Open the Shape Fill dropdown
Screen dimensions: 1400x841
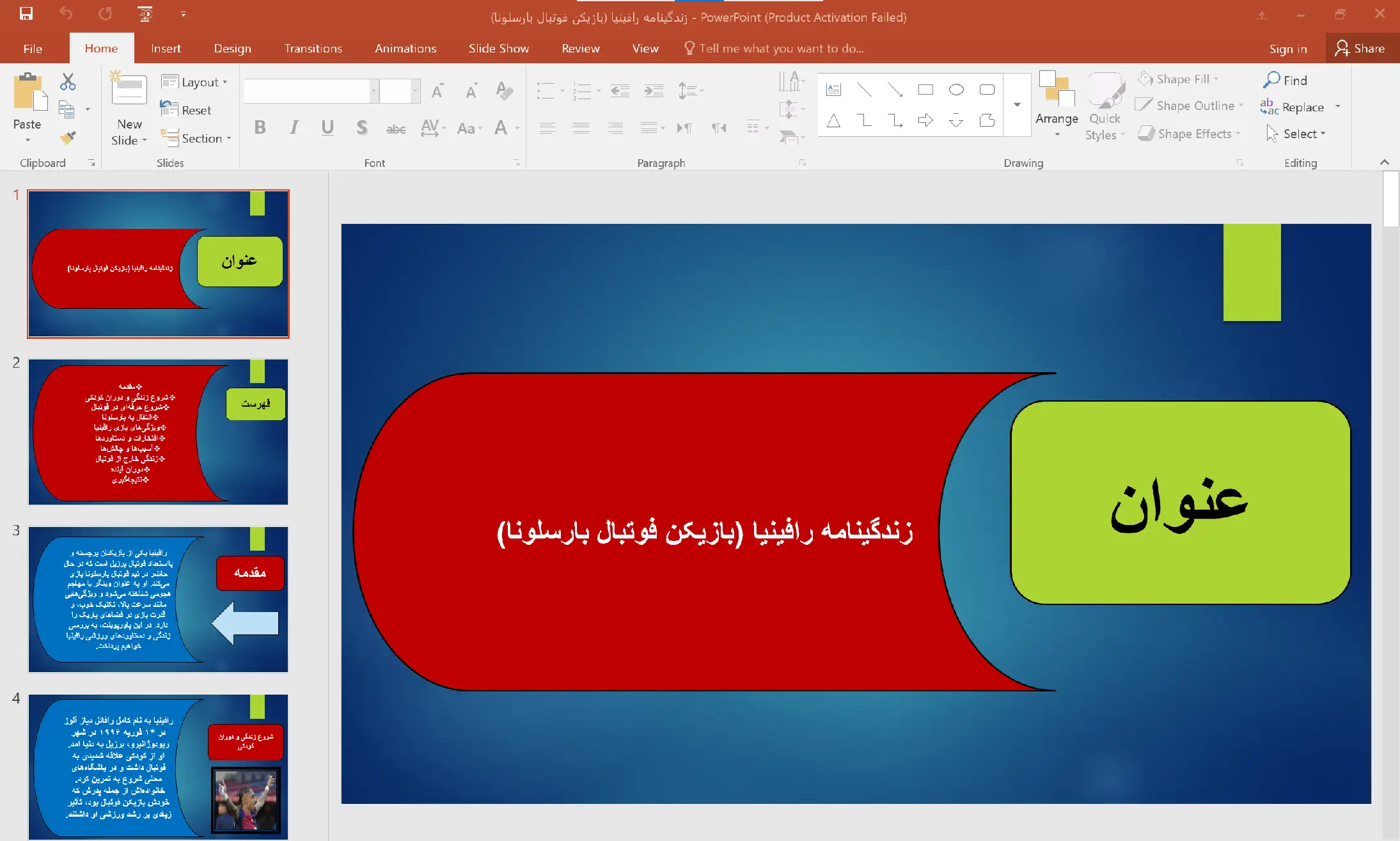click(x=1178, y=79)
